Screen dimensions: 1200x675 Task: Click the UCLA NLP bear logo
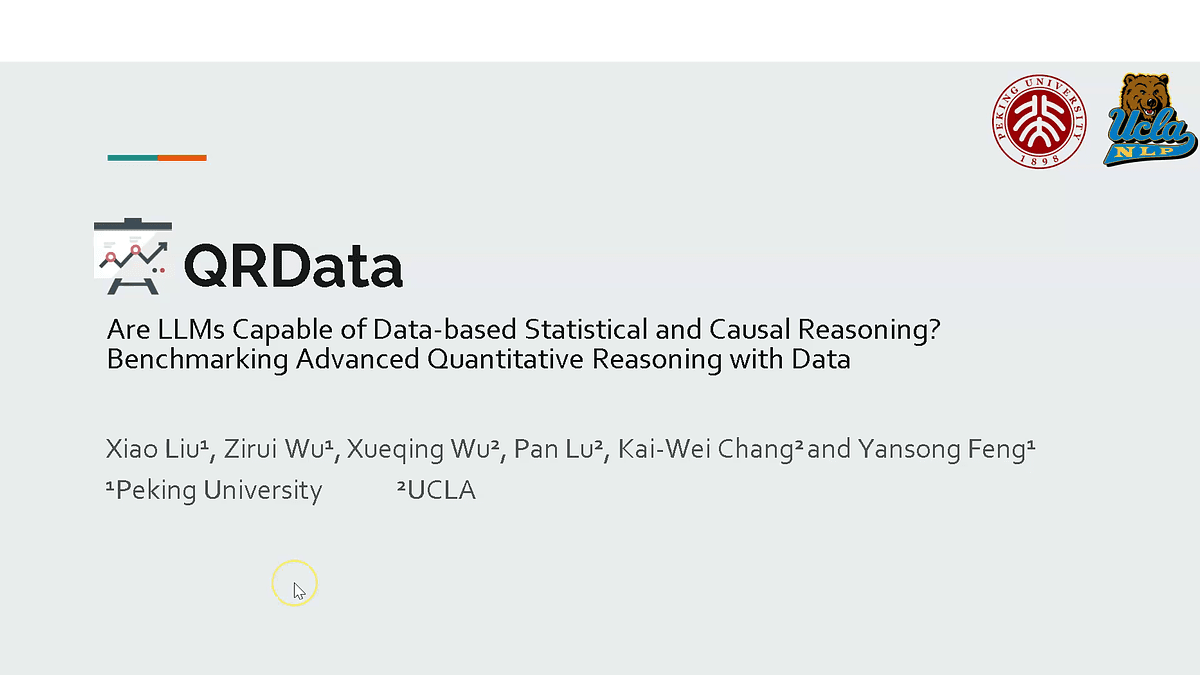(x=1150, y=119)
